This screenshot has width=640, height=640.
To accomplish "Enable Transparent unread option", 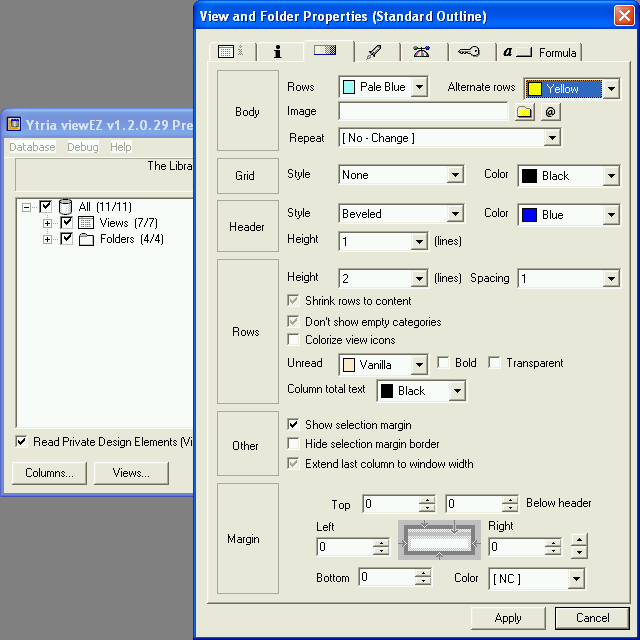I will click(x=494, y=362).
